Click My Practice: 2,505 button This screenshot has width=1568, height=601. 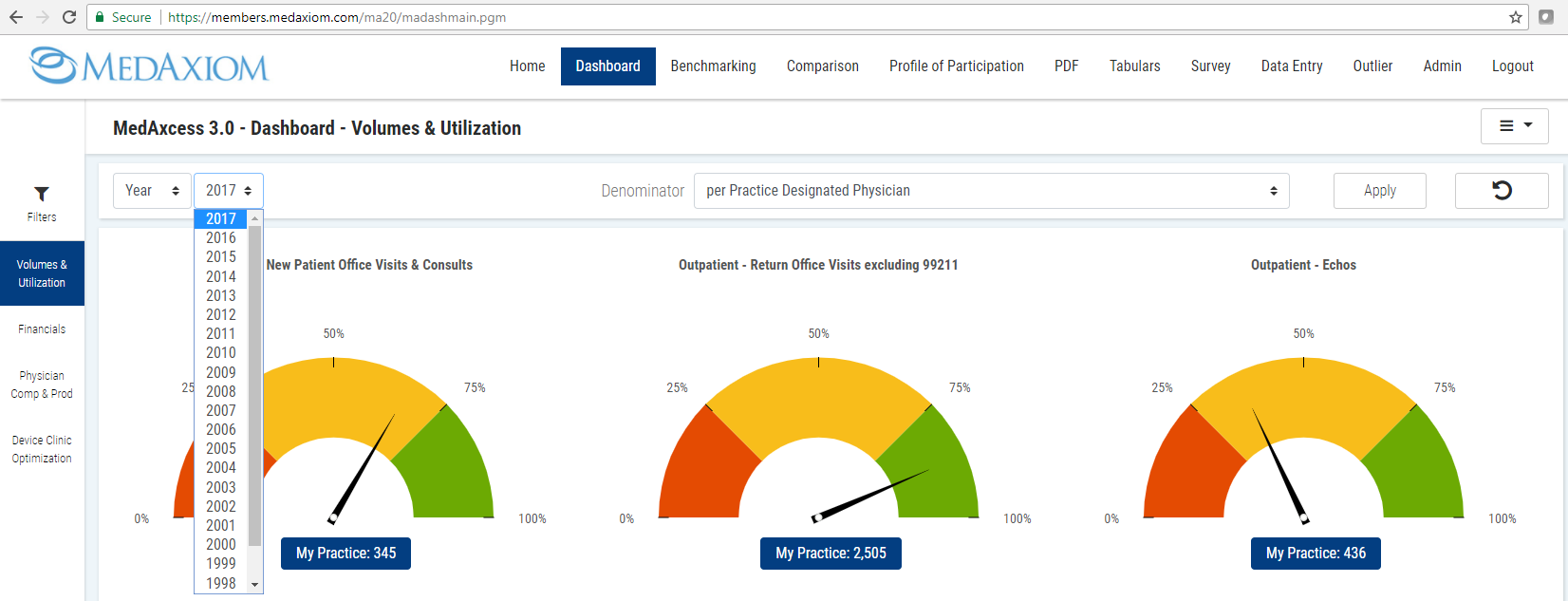(x=831, y=554)
